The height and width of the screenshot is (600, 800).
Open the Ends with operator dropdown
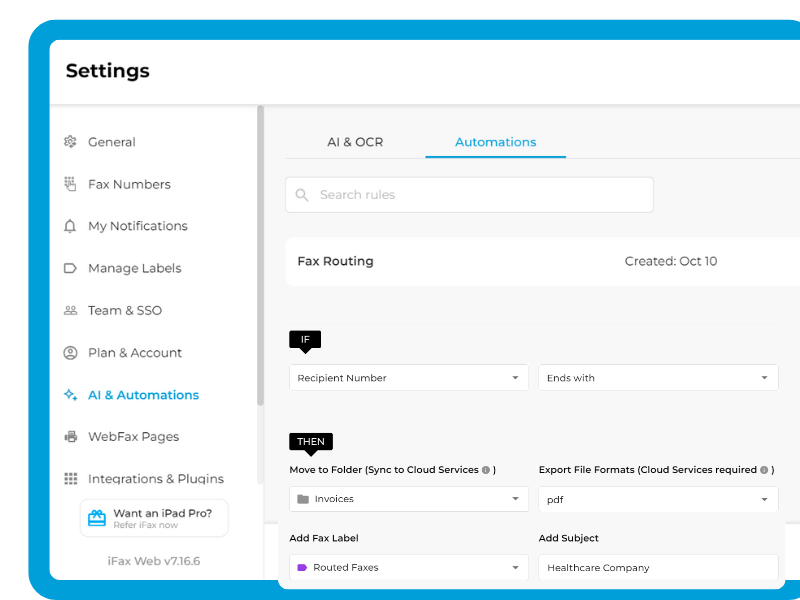click(x=658, y=378)
